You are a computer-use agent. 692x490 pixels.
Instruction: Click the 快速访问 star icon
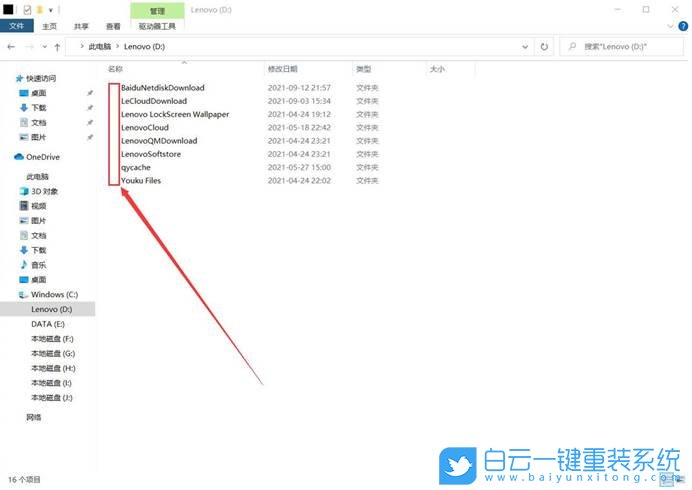tap(19, 79)
